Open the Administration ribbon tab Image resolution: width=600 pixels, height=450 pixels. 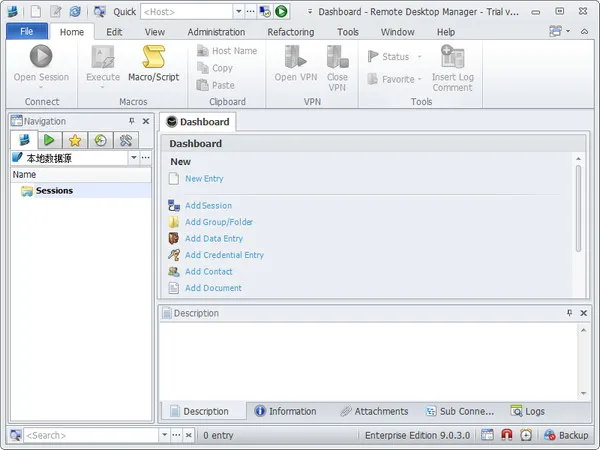point(216,32)
